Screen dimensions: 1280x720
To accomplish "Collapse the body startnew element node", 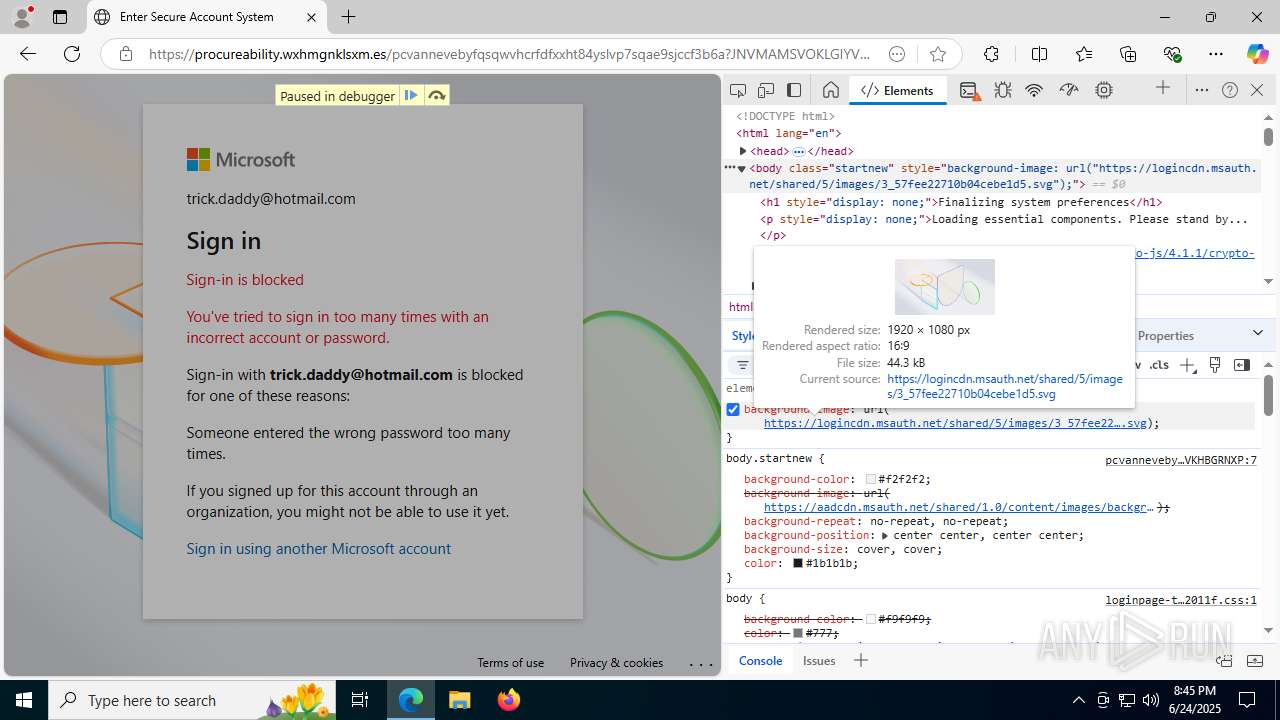I will pos(741,168).
